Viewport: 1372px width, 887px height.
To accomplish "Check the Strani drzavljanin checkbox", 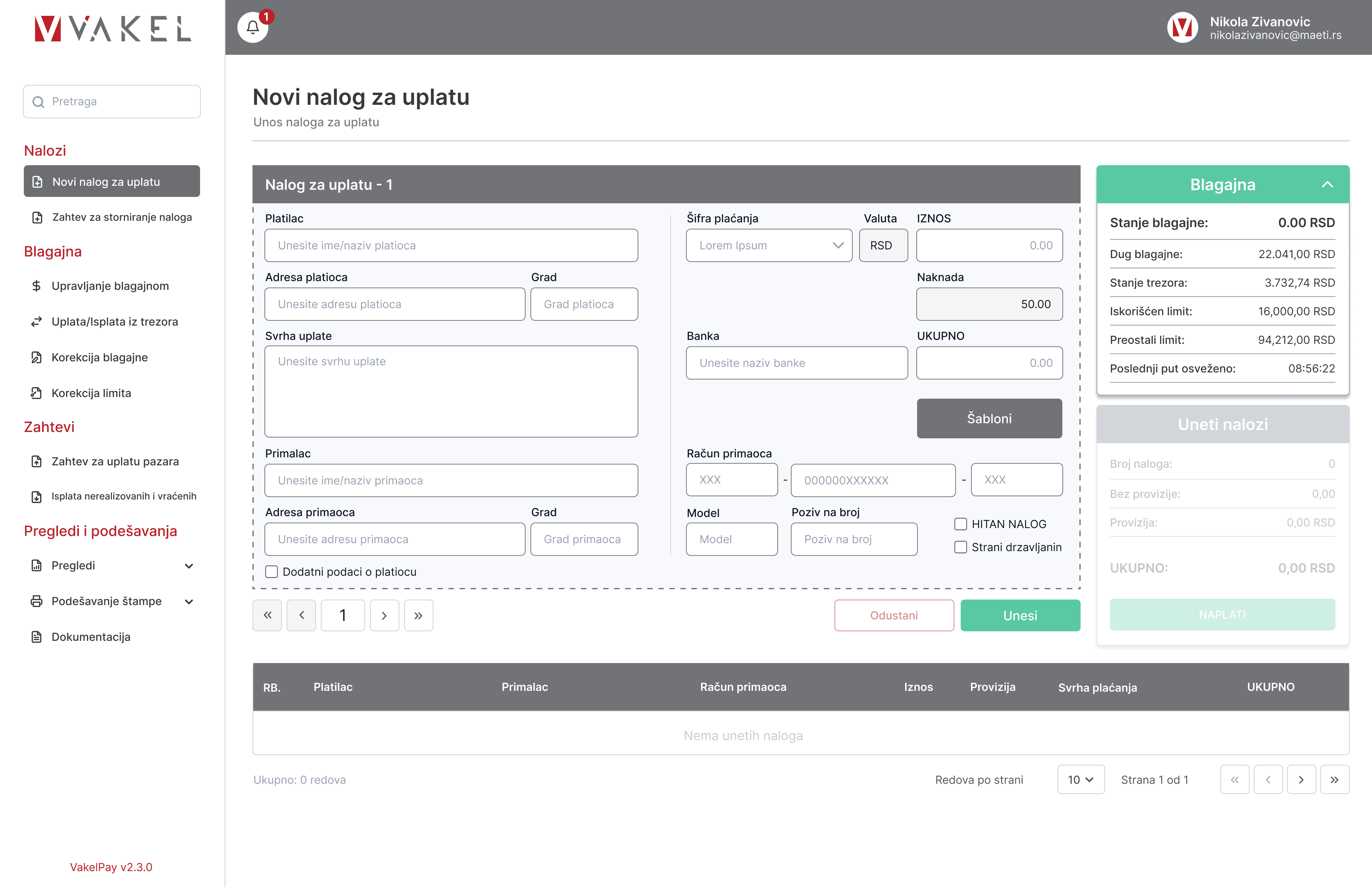I will pos(960,547).
